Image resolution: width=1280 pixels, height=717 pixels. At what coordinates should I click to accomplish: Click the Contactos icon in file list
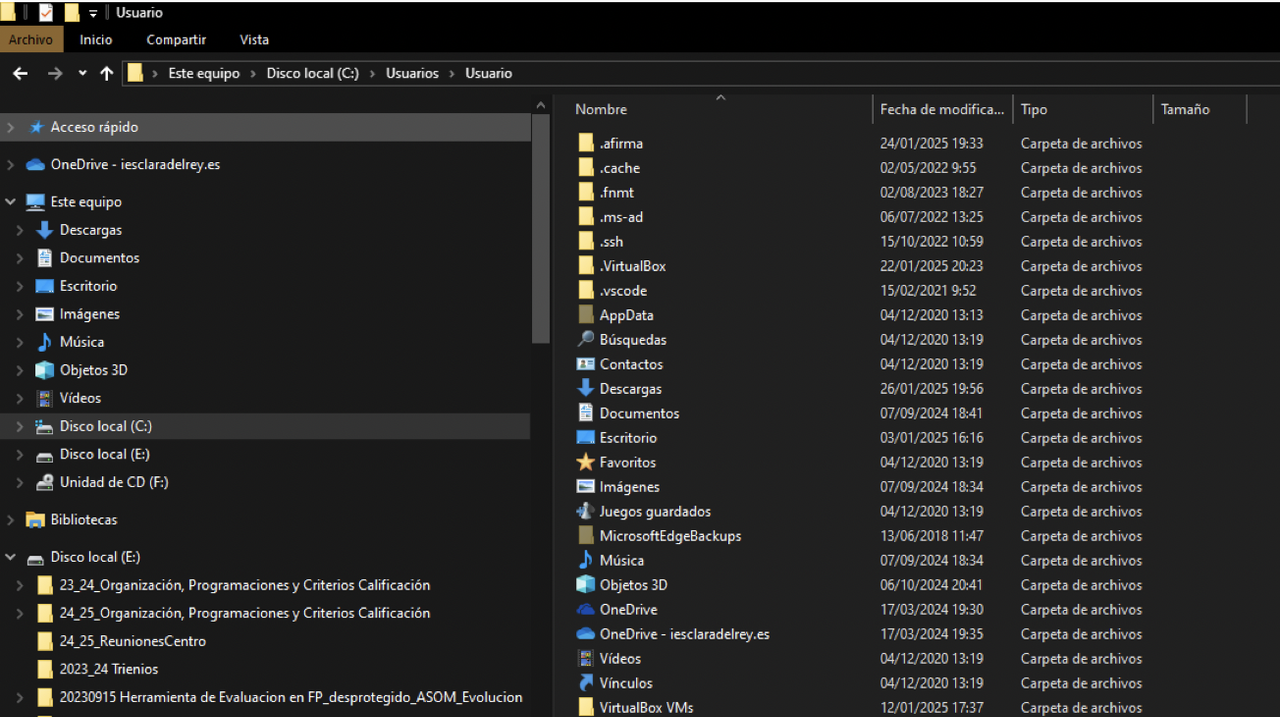(x=586, y=364)
